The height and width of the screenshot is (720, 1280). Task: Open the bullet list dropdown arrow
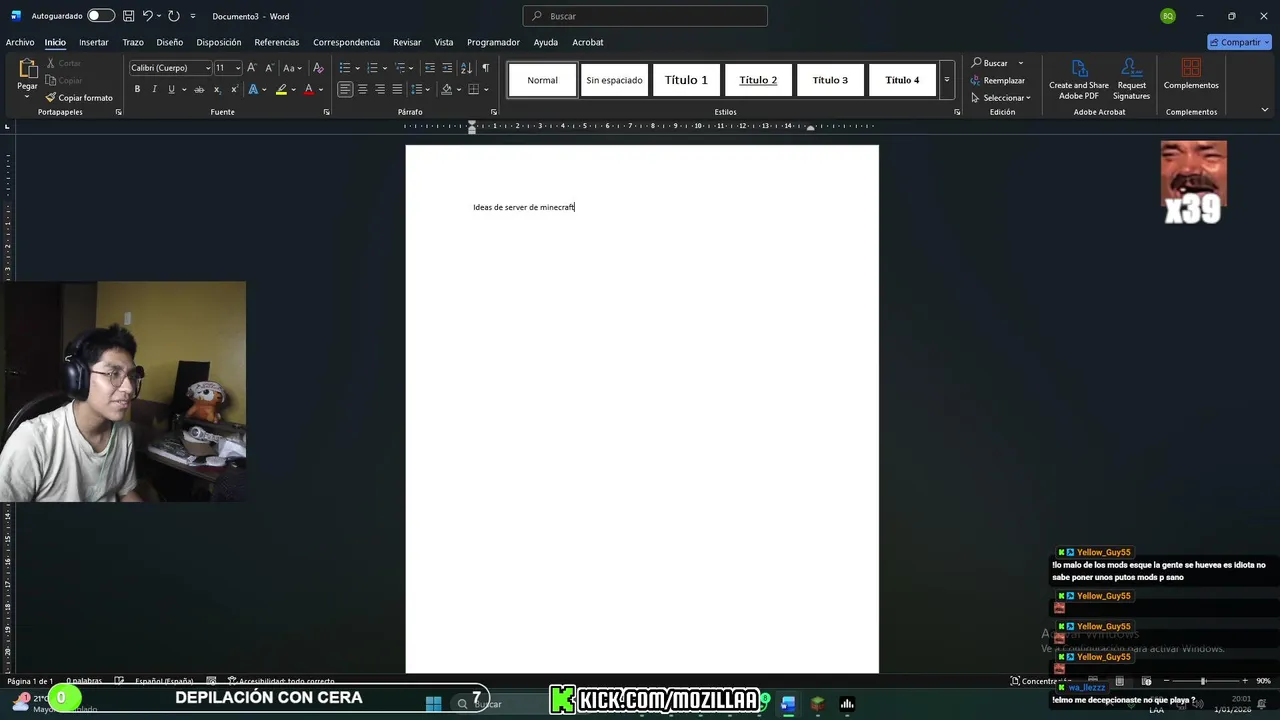(357, 68)
